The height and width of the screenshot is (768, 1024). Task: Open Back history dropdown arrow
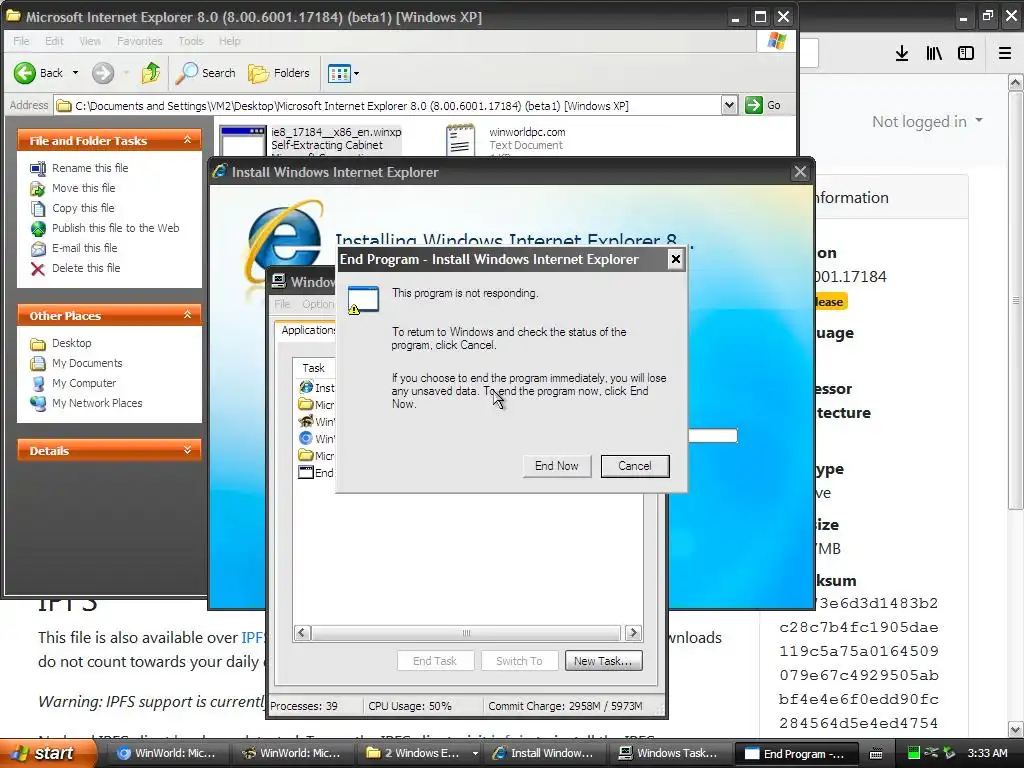tap(75, 73)
